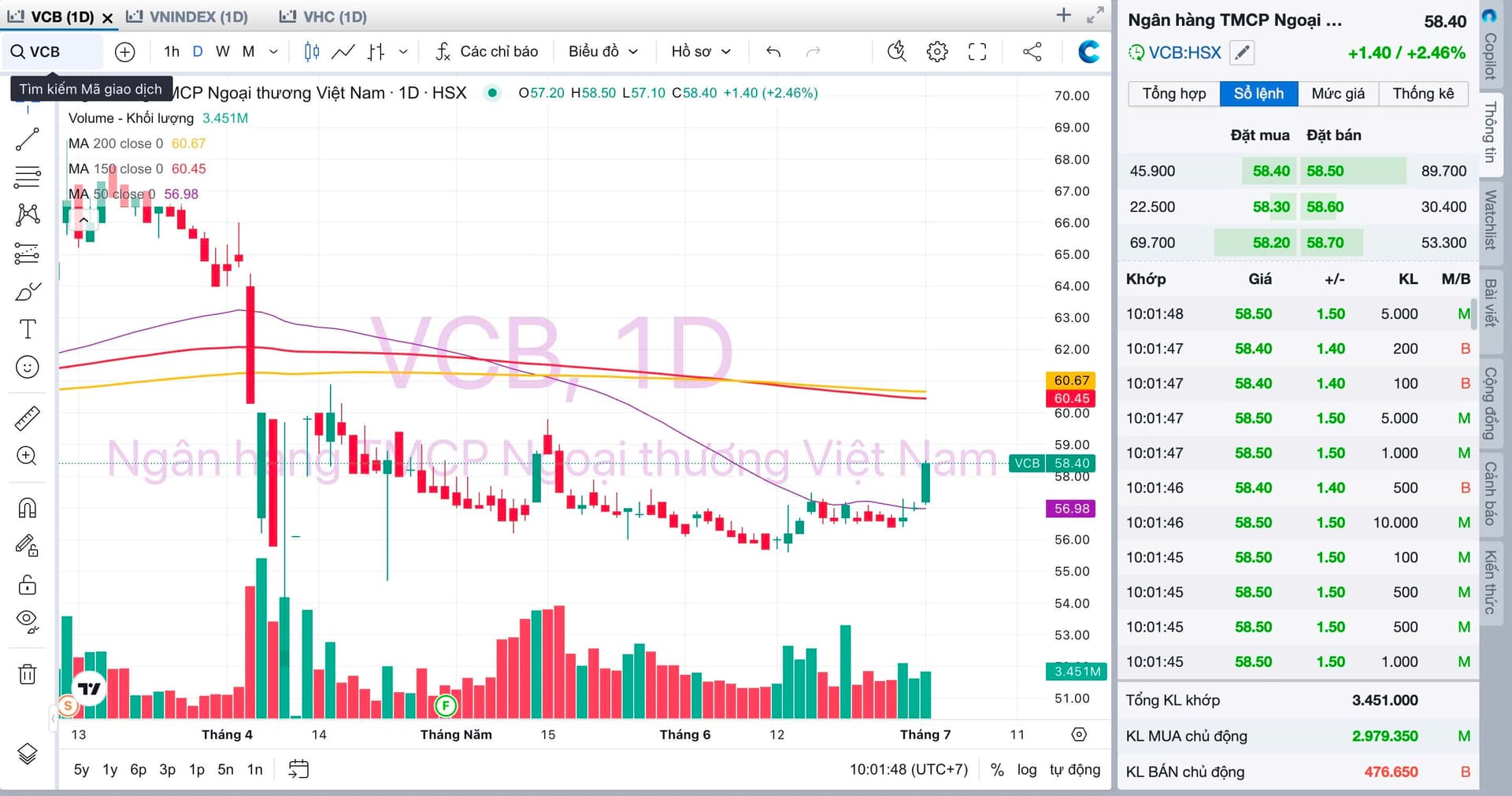Open the emoji icons tool
The width and height of the screenshot is (1512, 796).
tap(28, 367)
